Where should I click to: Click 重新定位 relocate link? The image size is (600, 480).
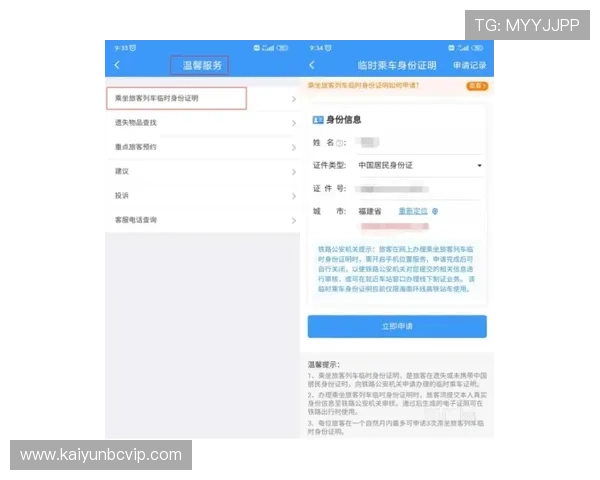pos(413,211)
